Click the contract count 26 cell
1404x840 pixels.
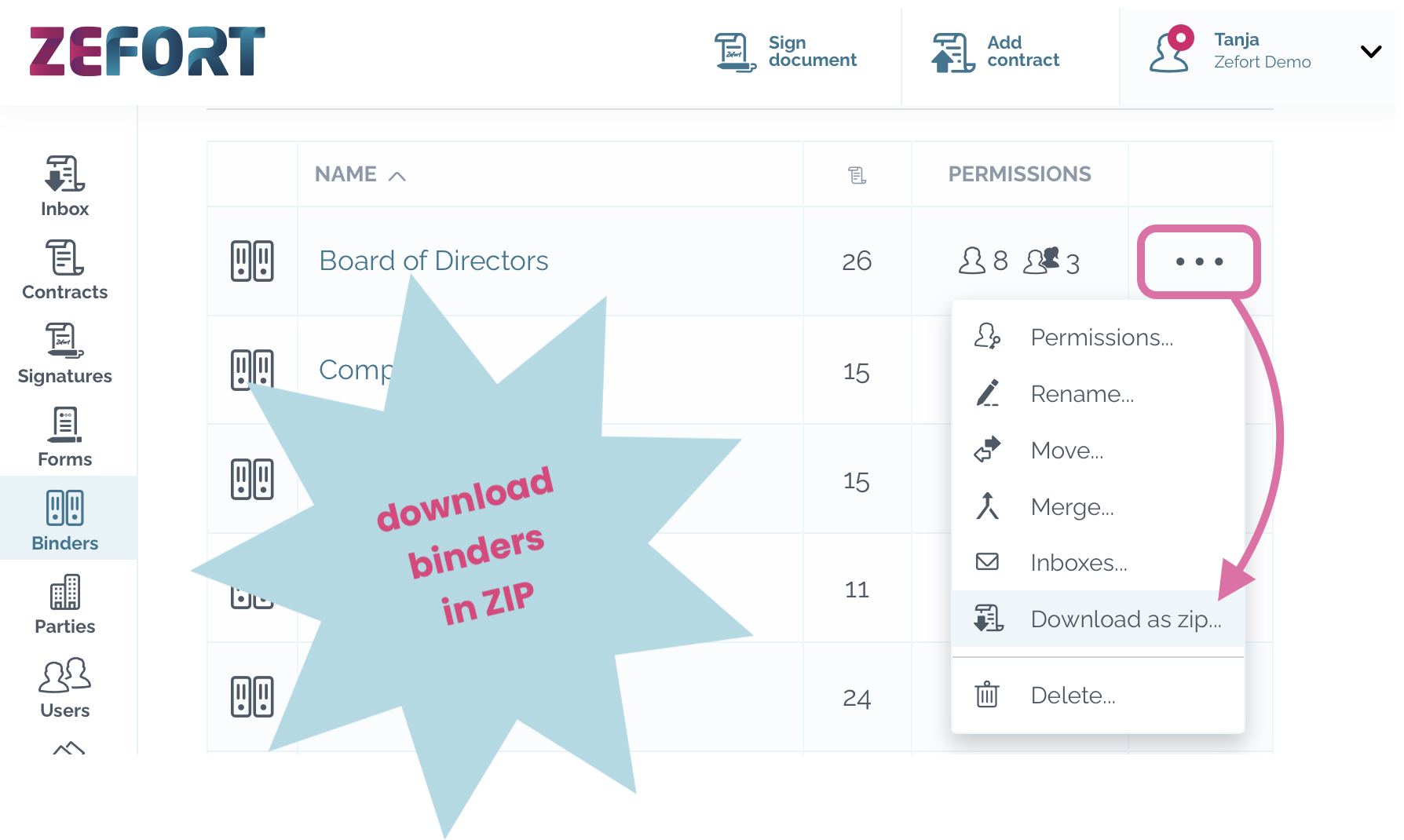coord(857,261)
